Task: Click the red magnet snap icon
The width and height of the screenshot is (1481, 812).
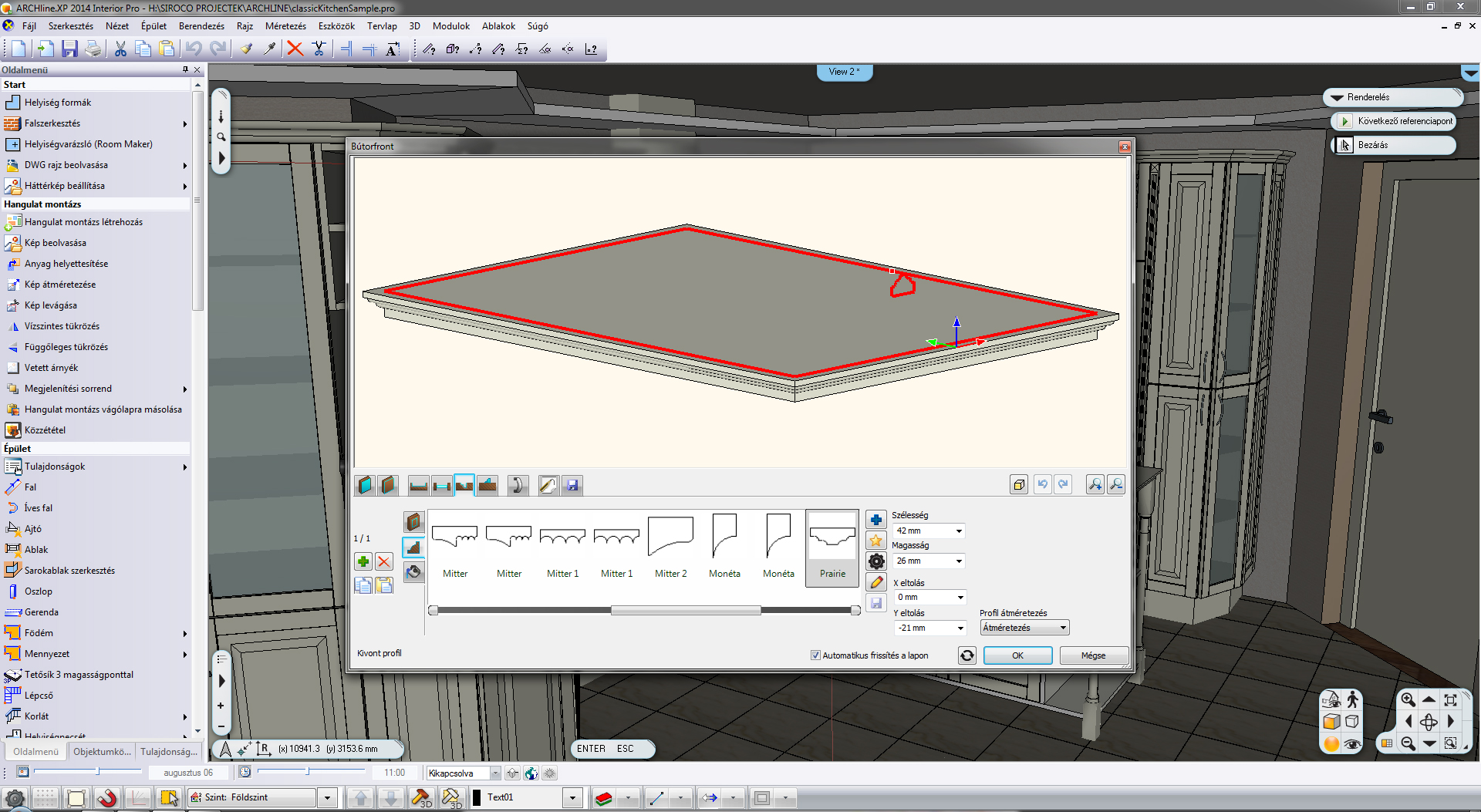Action: (106, 798)
